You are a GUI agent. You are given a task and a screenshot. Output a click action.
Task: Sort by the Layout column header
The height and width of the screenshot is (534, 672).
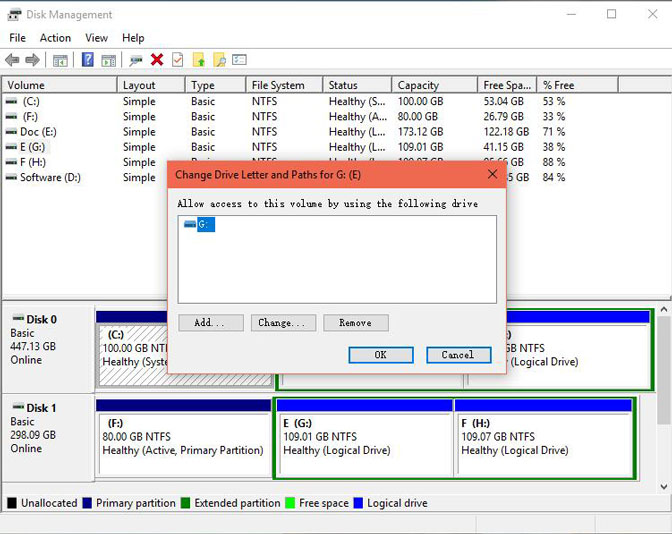tap(151, 85)
